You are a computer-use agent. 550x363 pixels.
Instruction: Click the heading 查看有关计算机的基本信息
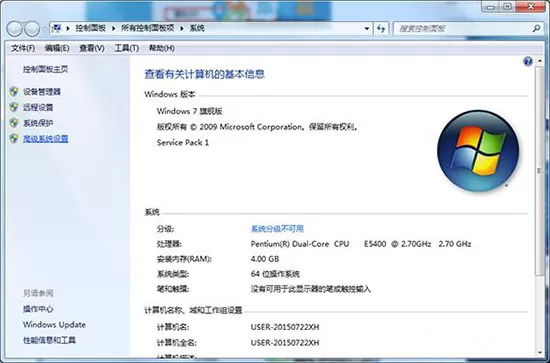[204, 74]
